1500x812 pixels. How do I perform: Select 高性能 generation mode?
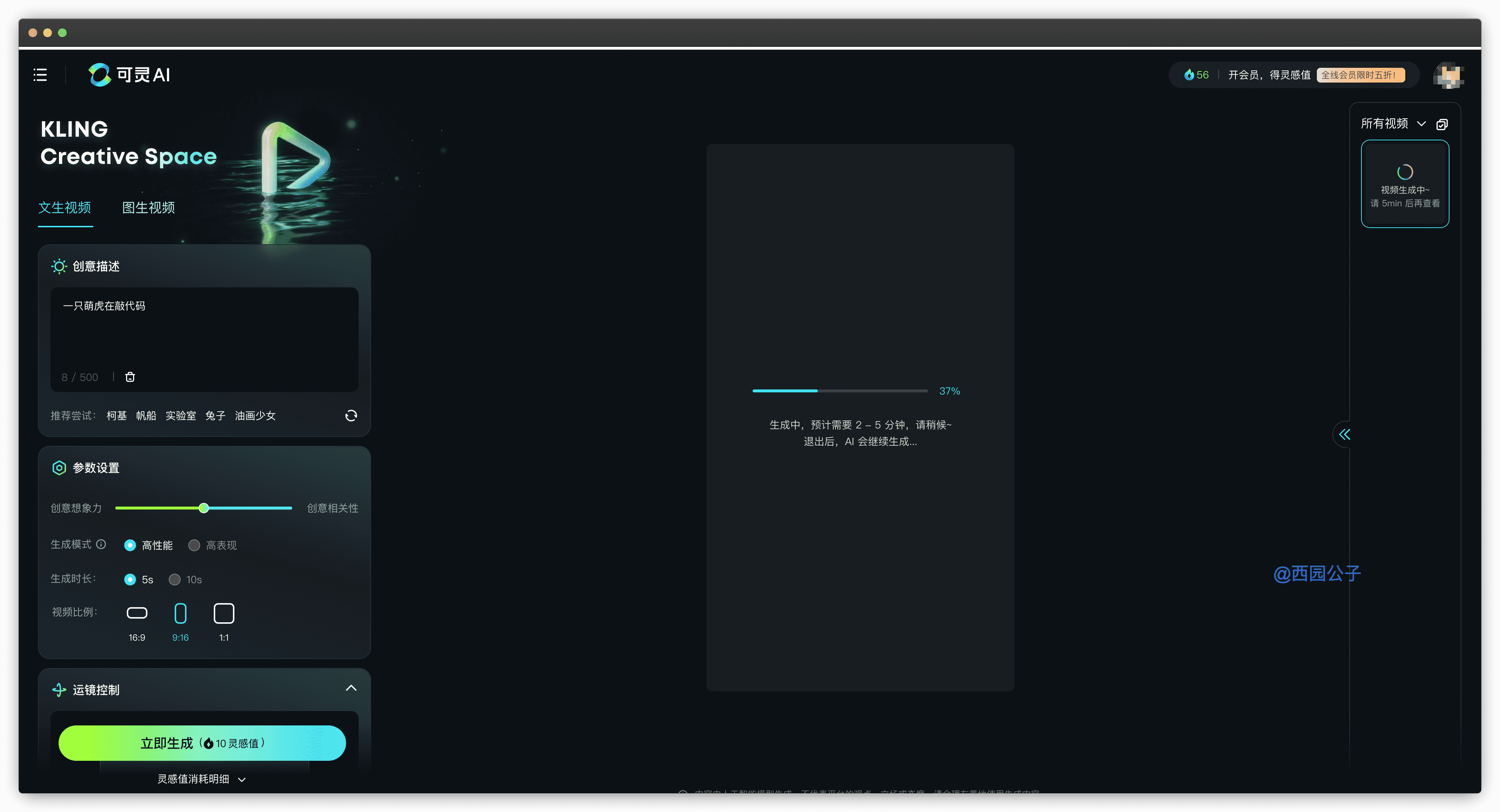(149, 545)
